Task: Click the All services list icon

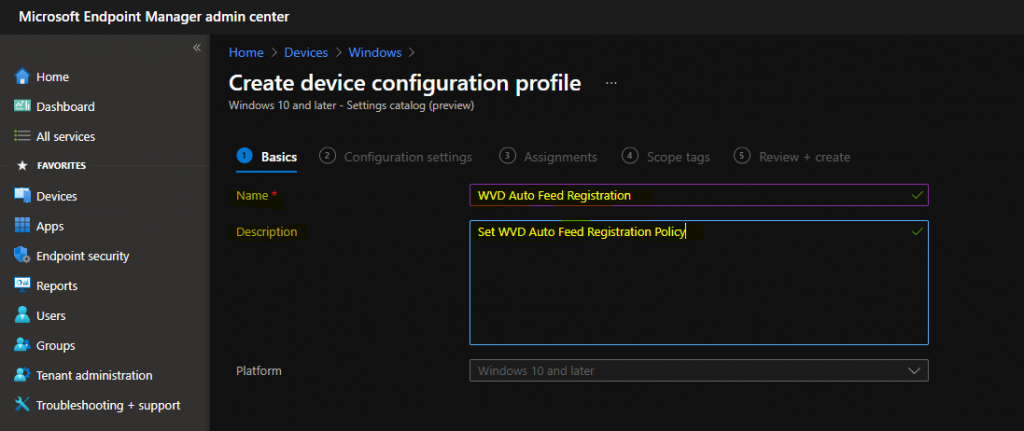Action: click(22, 136)
